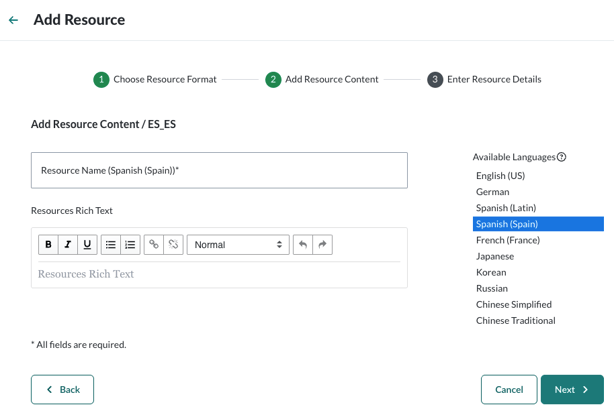Screen dimensions: 614x415
Task: Toggle bold formatting in the editor
Action: point(48,245)
